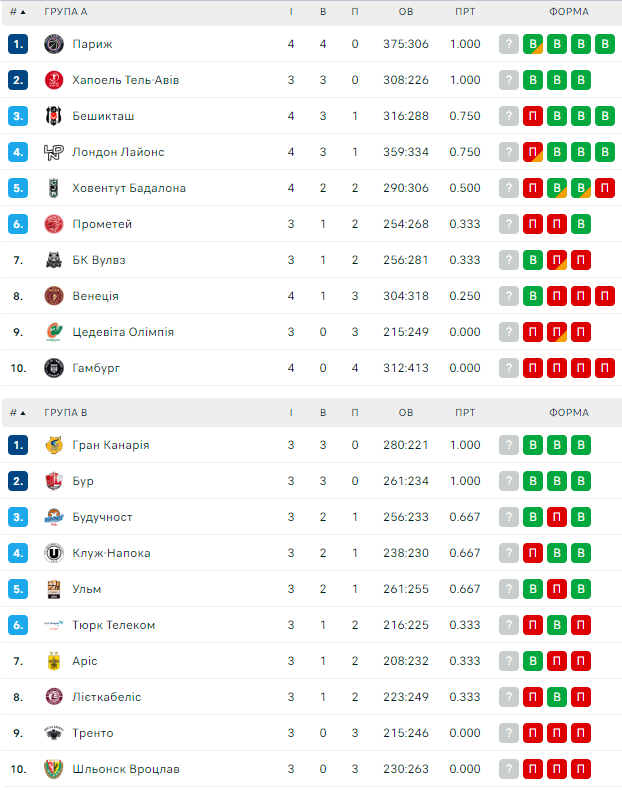Click ФОРМА column header in Група A
The image size is (622, 790).
pyautogui.click(x=568, y=12)
